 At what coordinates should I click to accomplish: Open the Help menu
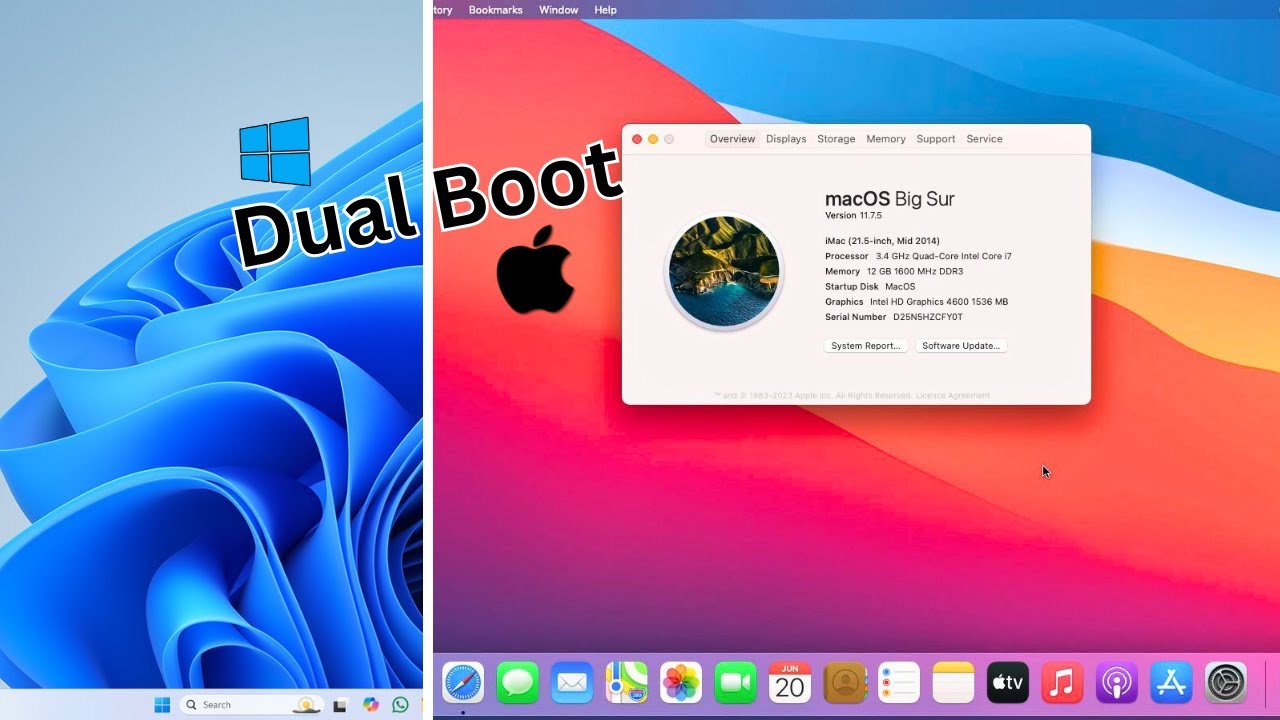(x=606, y=10)
